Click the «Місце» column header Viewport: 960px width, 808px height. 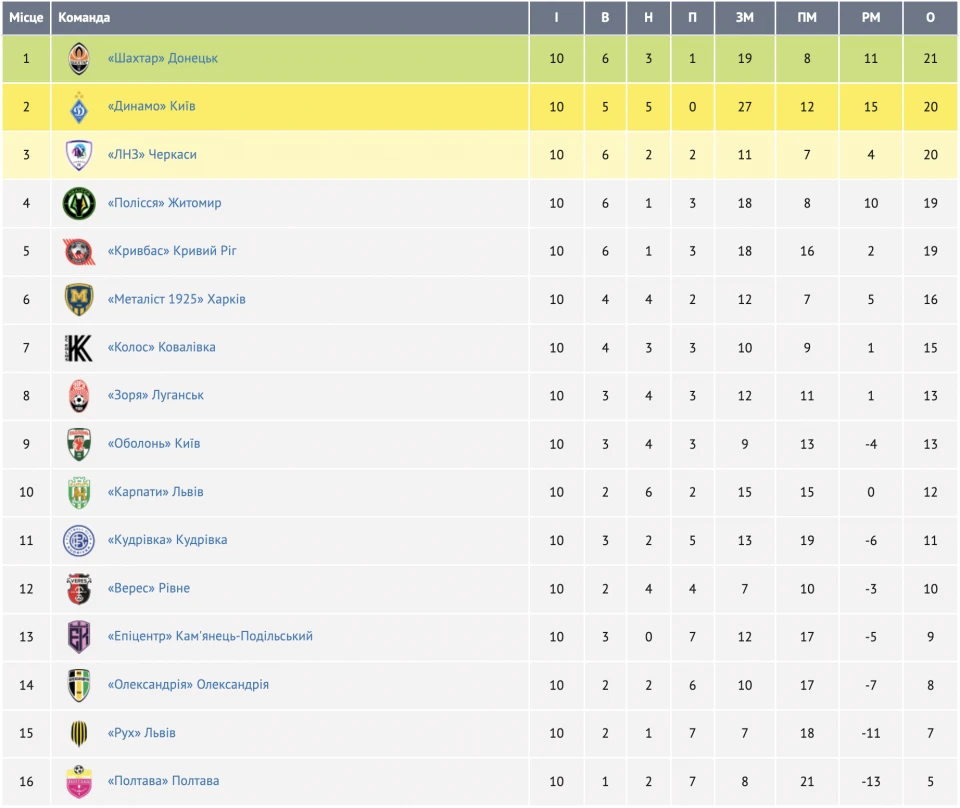coord(26,18)
